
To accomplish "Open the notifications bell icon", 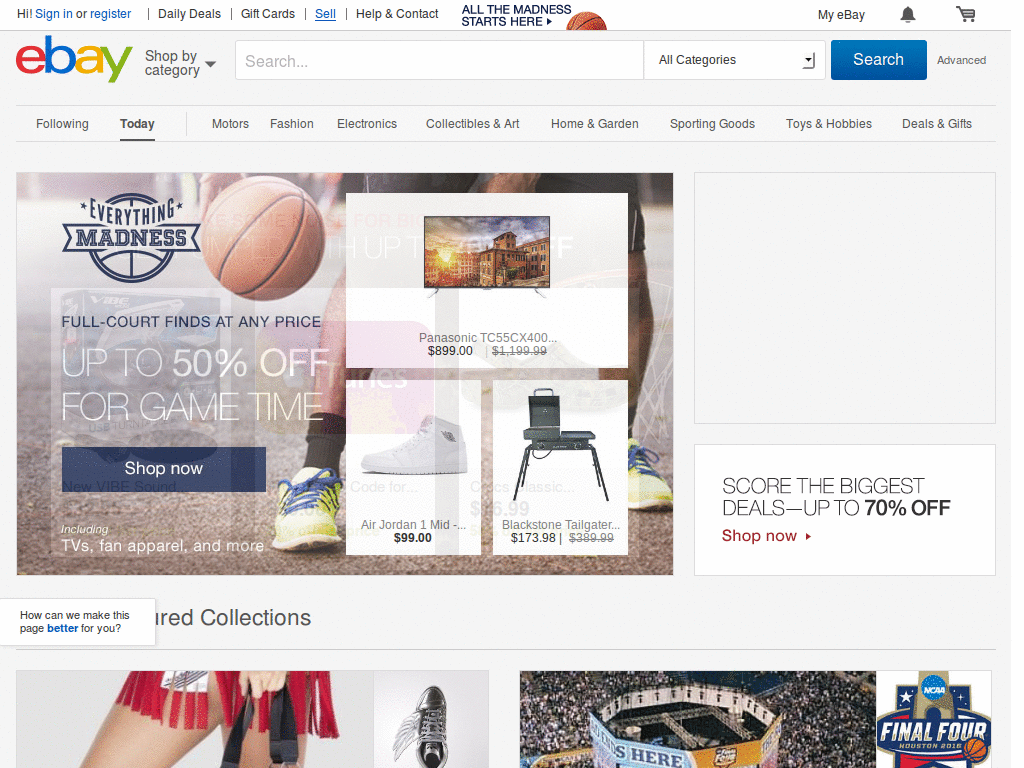I will 908,14.
